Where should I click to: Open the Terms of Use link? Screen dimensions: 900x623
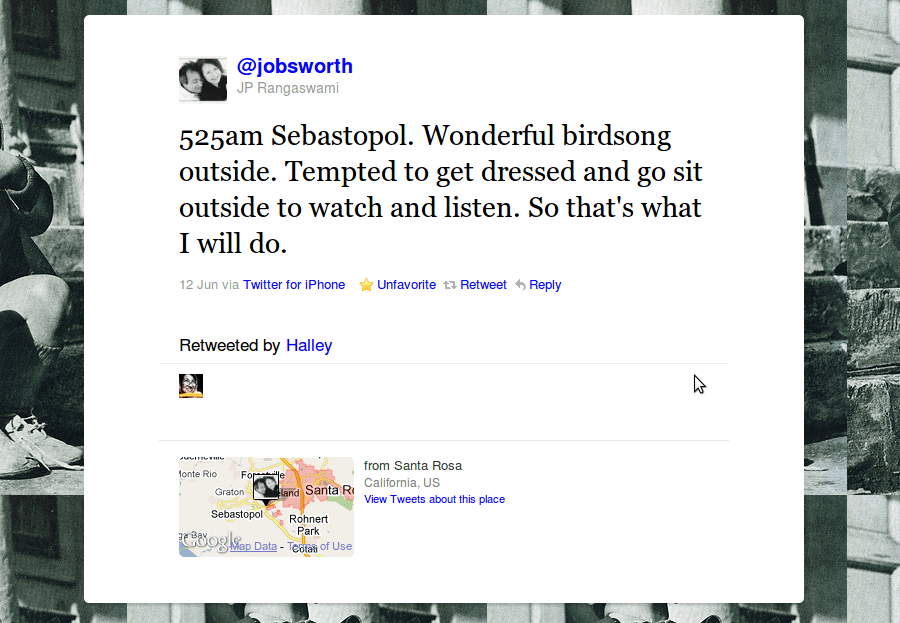point(320,547)
